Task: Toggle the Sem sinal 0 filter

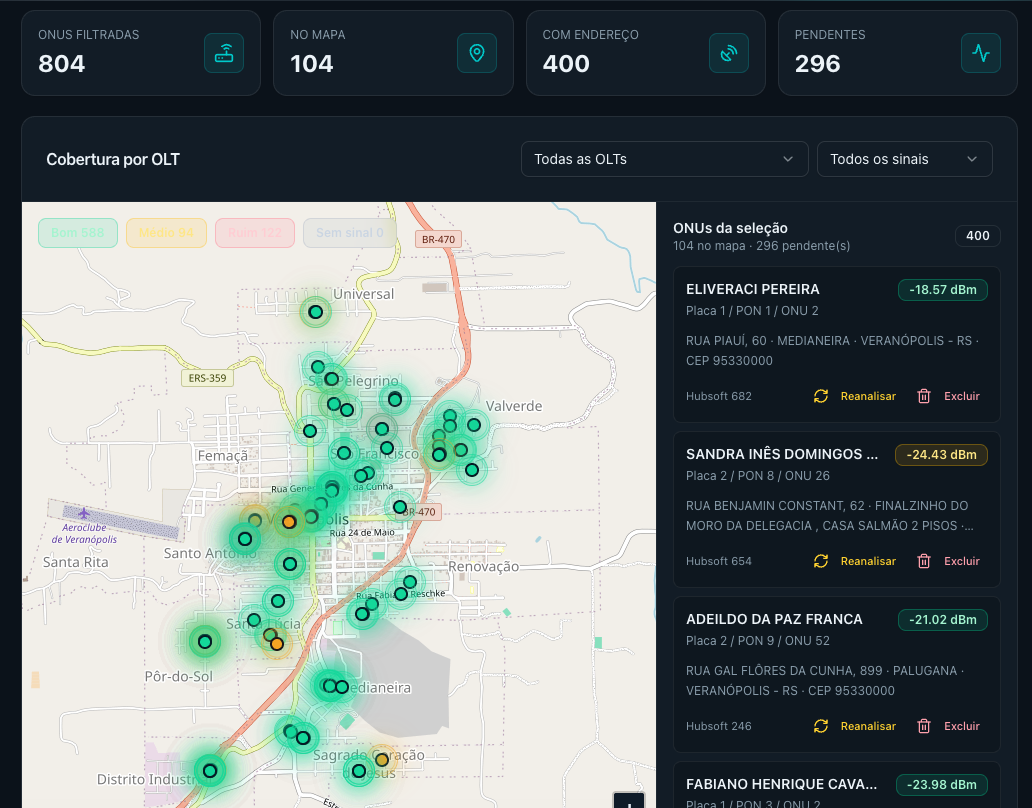Action: 349,233
